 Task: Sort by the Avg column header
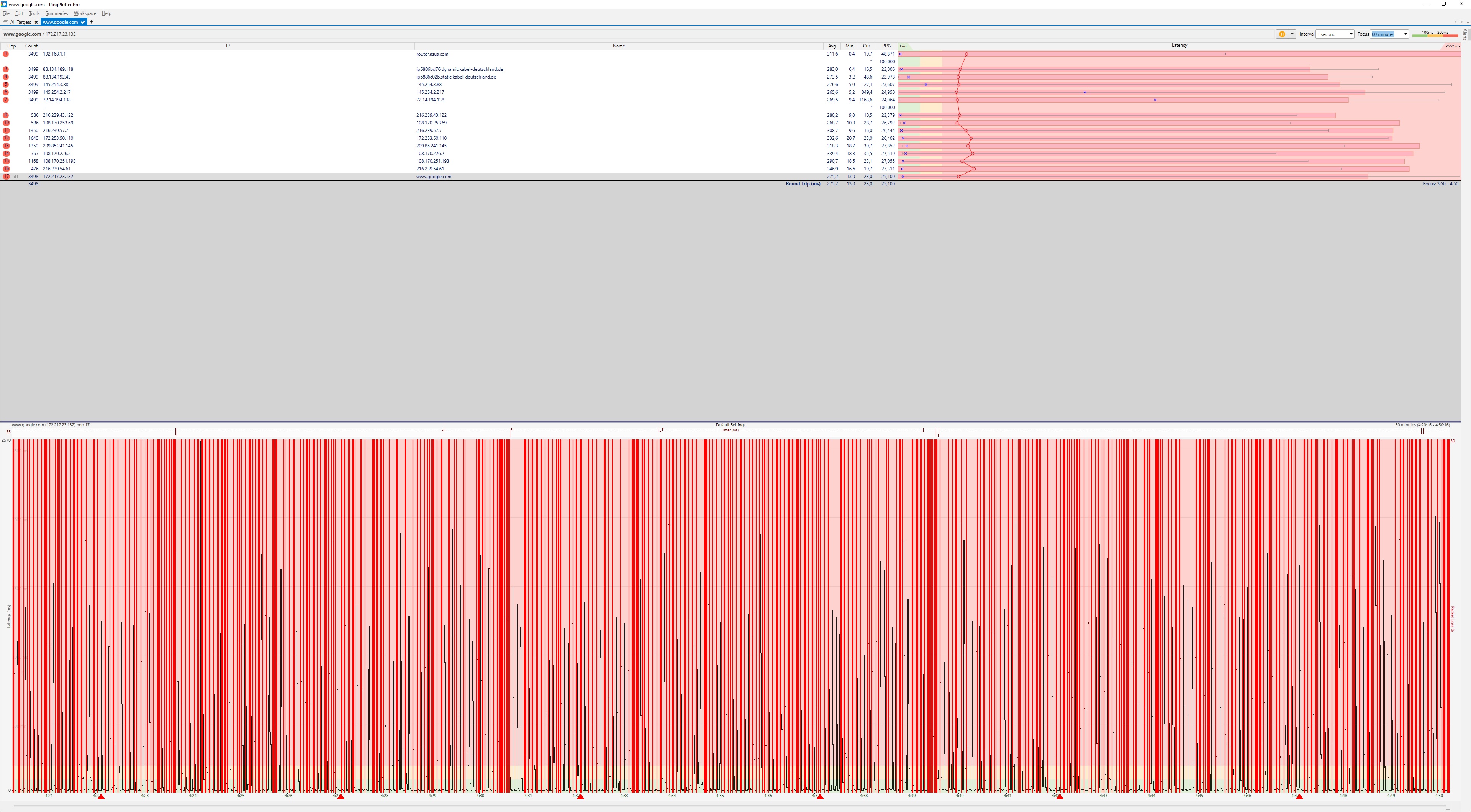point(831,46)
